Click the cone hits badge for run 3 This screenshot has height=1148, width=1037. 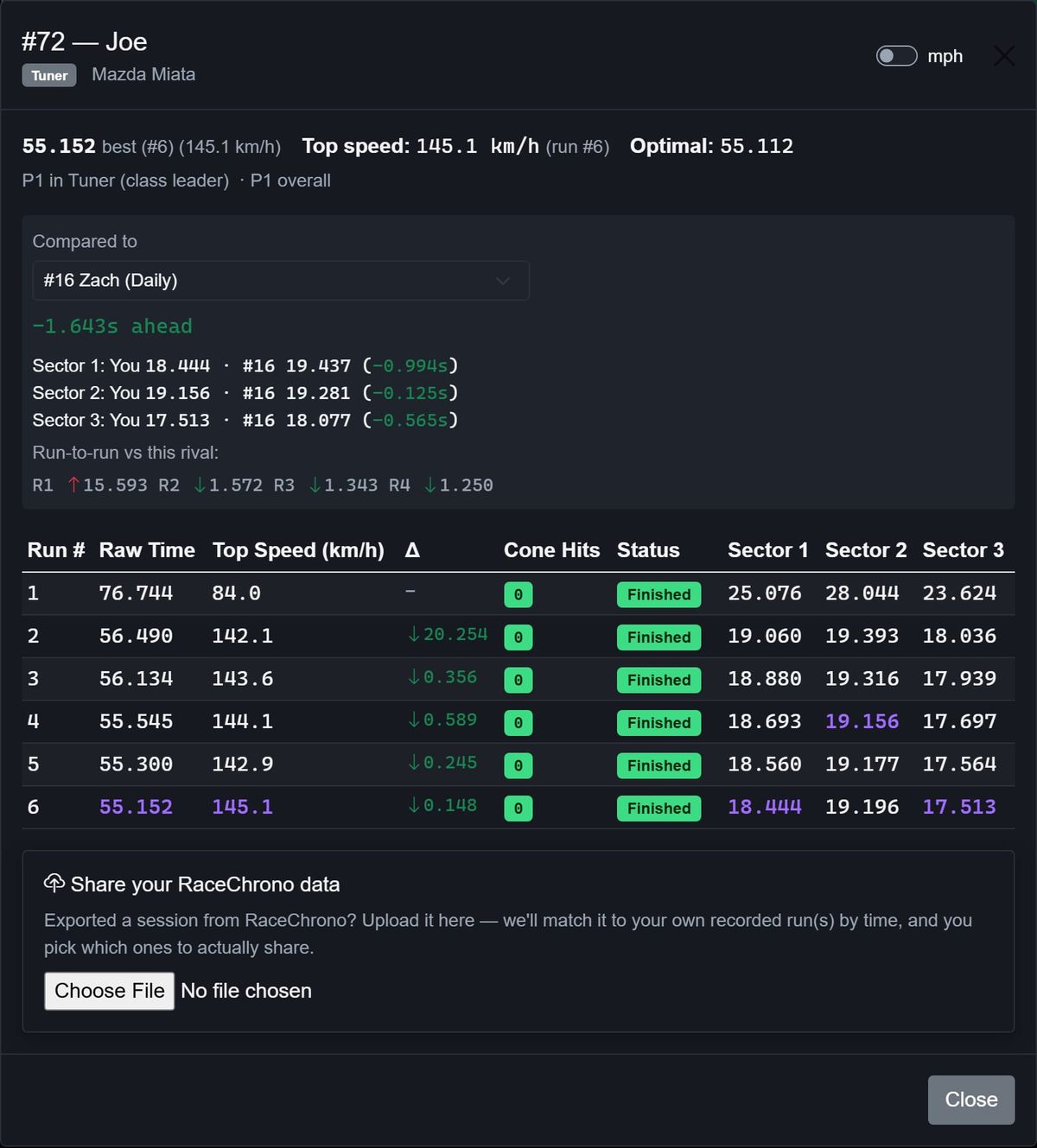(x=518, y=680)
